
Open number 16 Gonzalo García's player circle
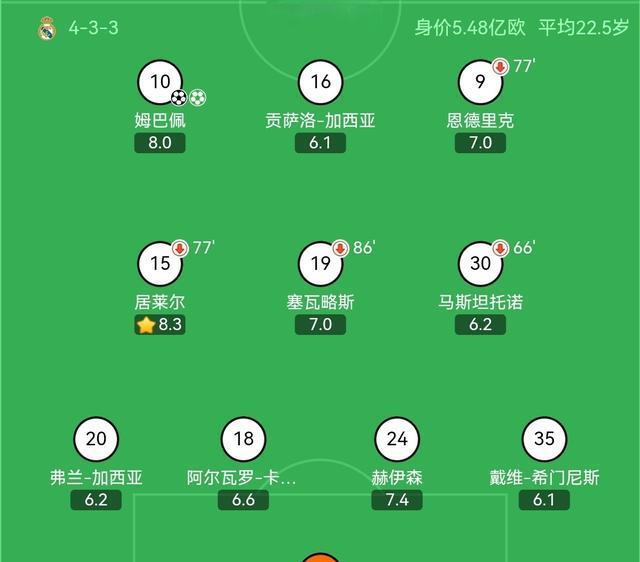[320, 82]
